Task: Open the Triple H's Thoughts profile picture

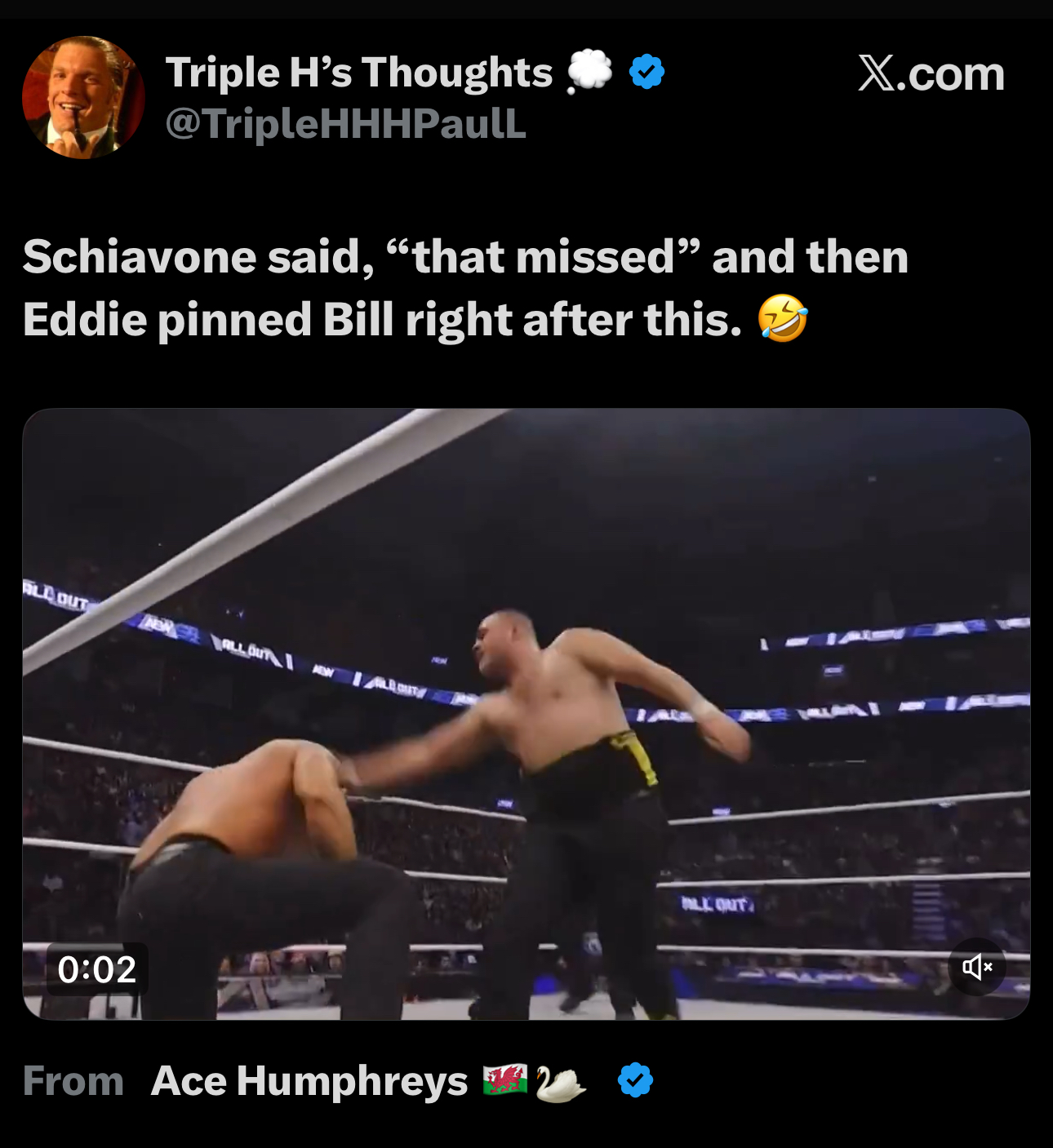Action: (83, 97)
